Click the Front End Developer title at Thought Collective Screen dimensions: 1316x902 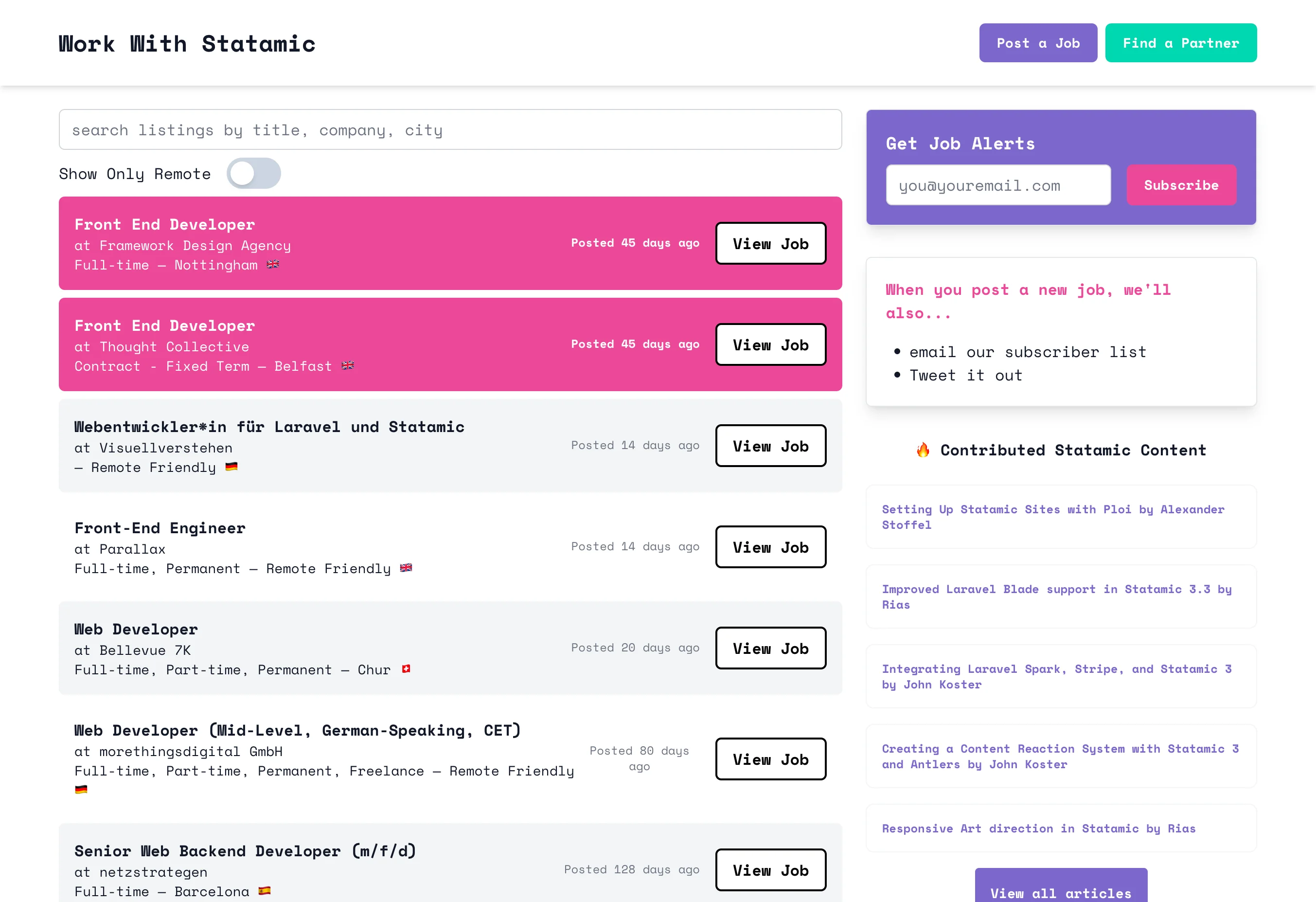(165, 326)
